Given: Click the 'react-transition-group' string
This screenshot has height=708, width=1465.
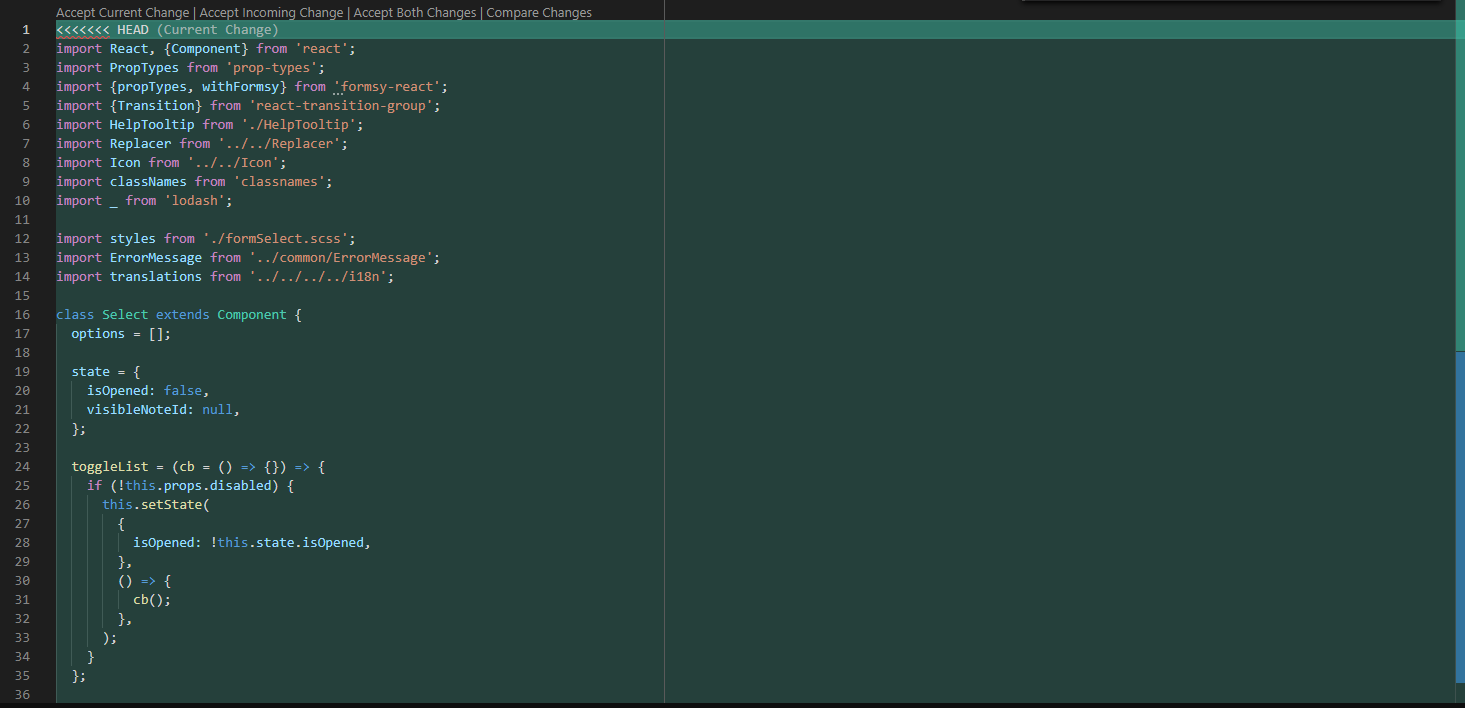Looking at the screenshot, I should [341, 106].
